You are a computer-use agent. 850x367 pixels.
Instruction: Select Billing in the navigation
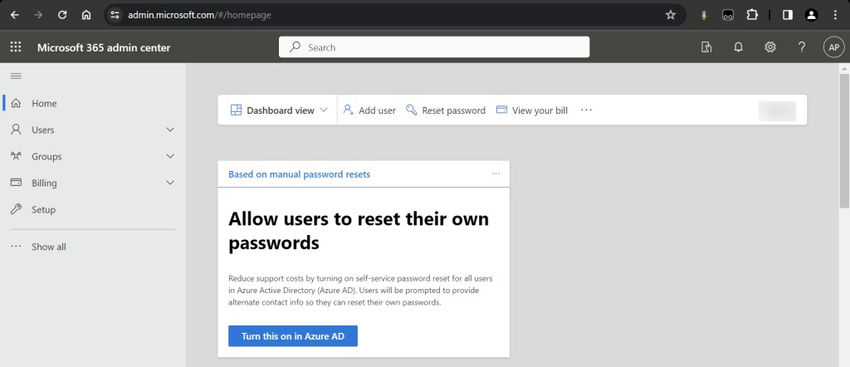pyautogui.click(x=44, y=183)
